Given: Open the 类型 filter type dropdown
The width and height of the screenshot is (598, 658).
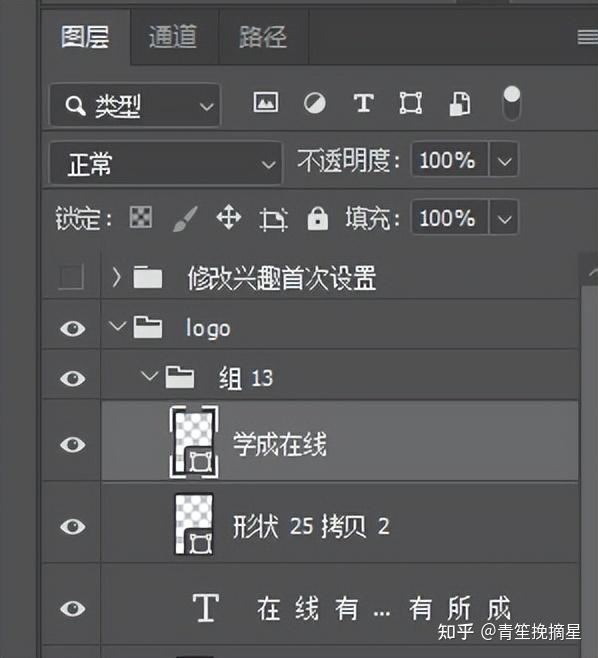Looking at the screenshot, I should [x=135, y=105].
